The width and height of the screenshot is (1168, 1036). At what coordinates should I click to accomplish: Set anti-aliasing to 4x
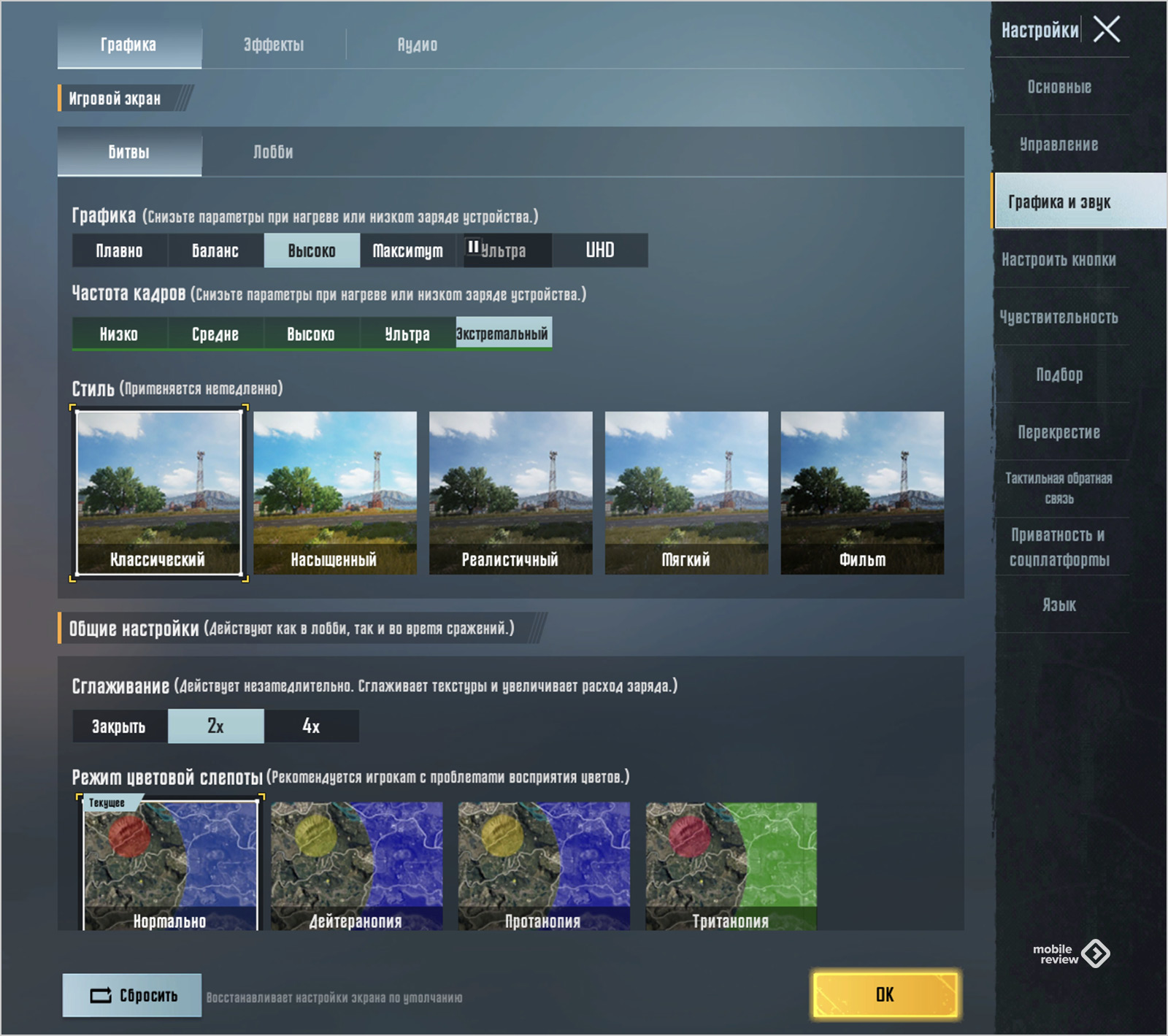[x=312, y=726]
